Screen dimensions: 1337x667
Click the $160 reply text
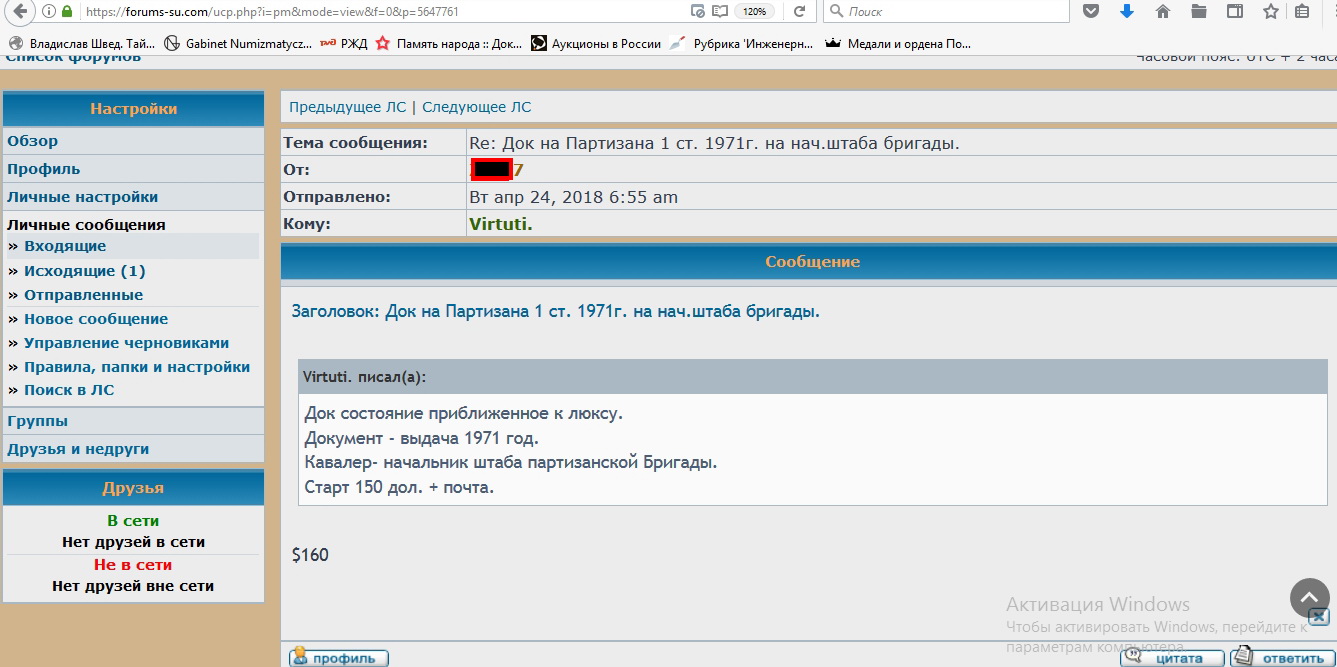tap(310, 555)
